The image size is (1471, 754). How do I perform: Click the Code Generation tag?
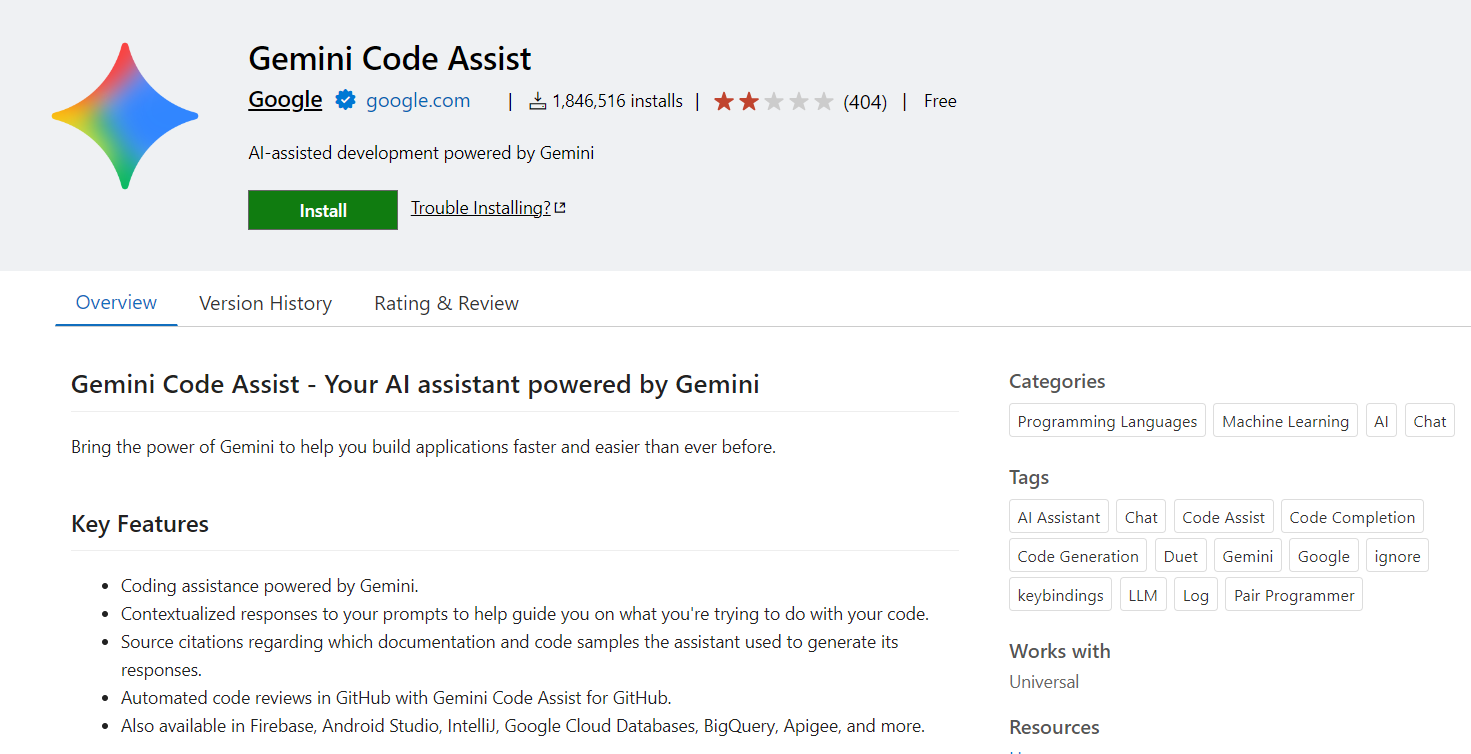pos(1078,556)
